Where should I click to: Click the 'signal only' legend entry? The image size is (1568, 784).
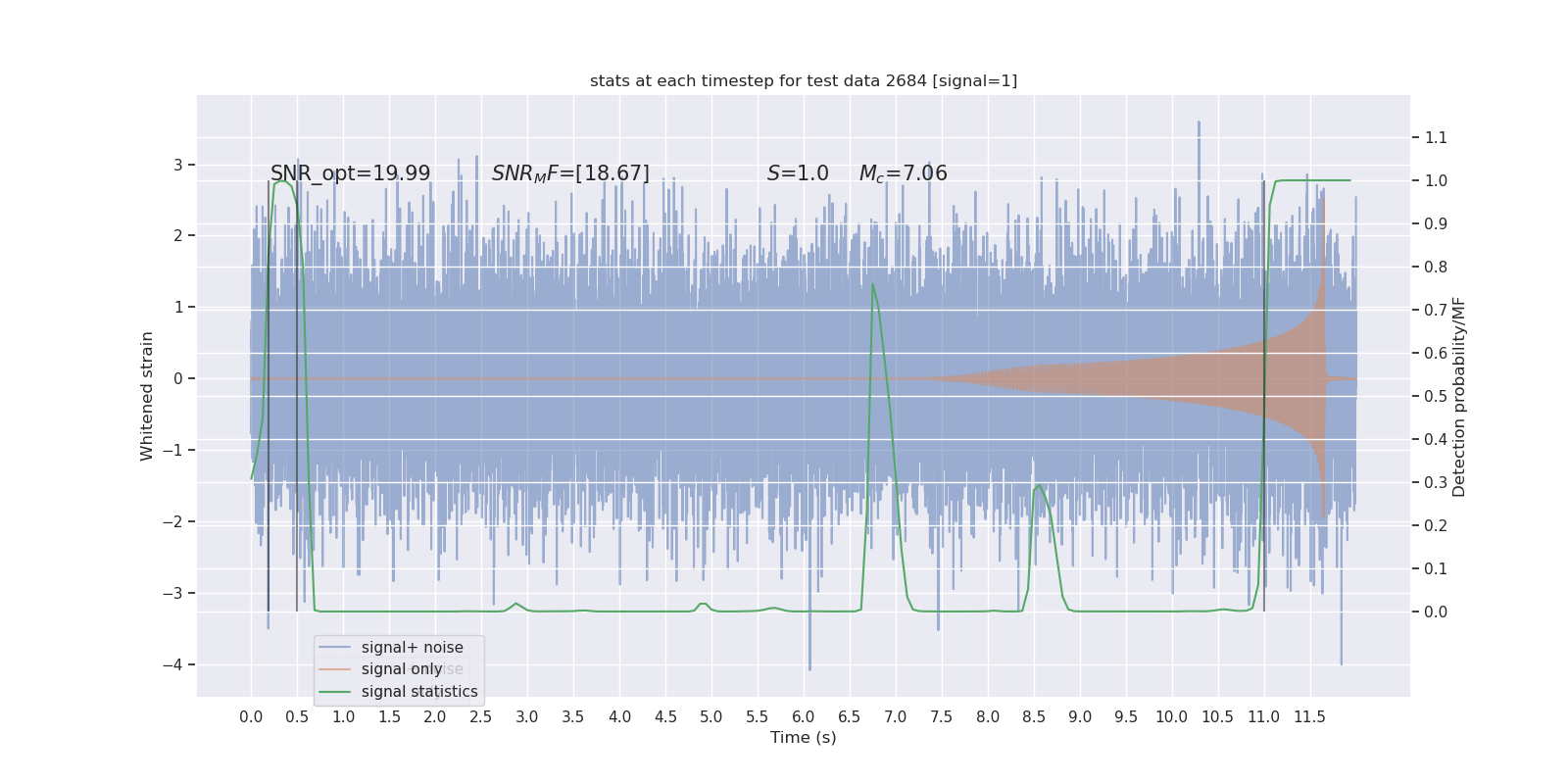click(402, 669)
